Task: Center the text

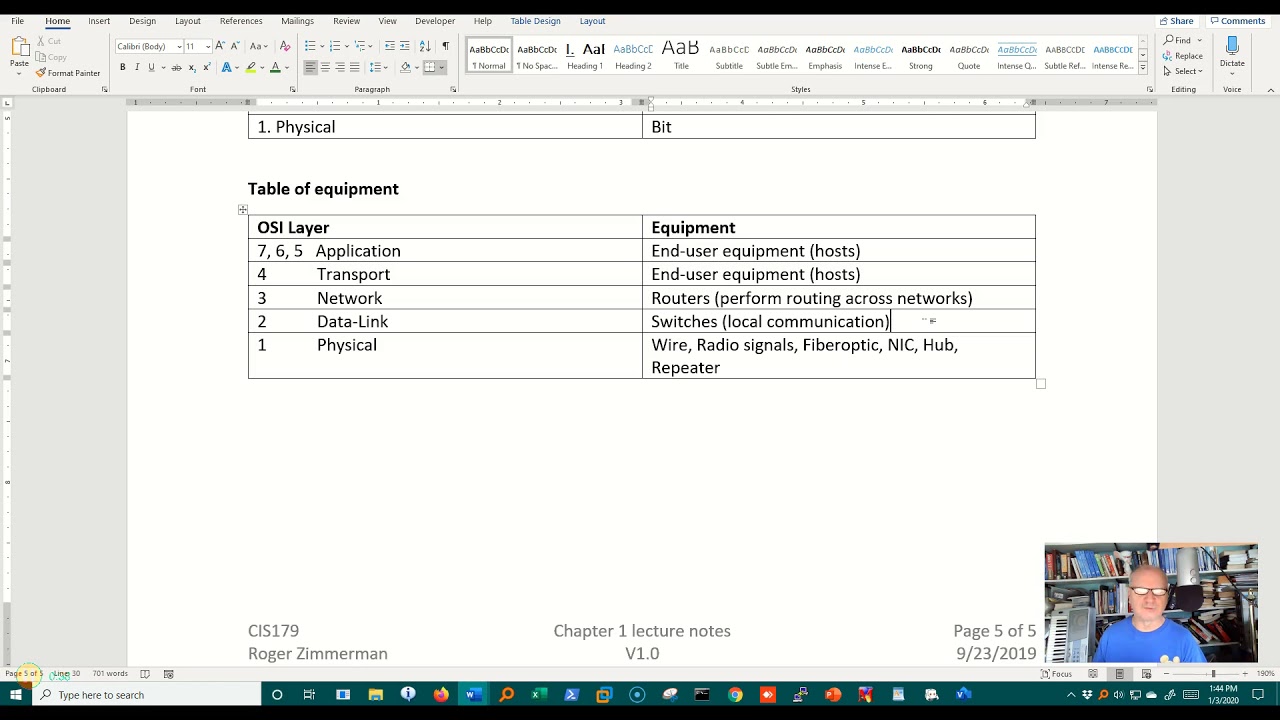Action: coord(325,67)
